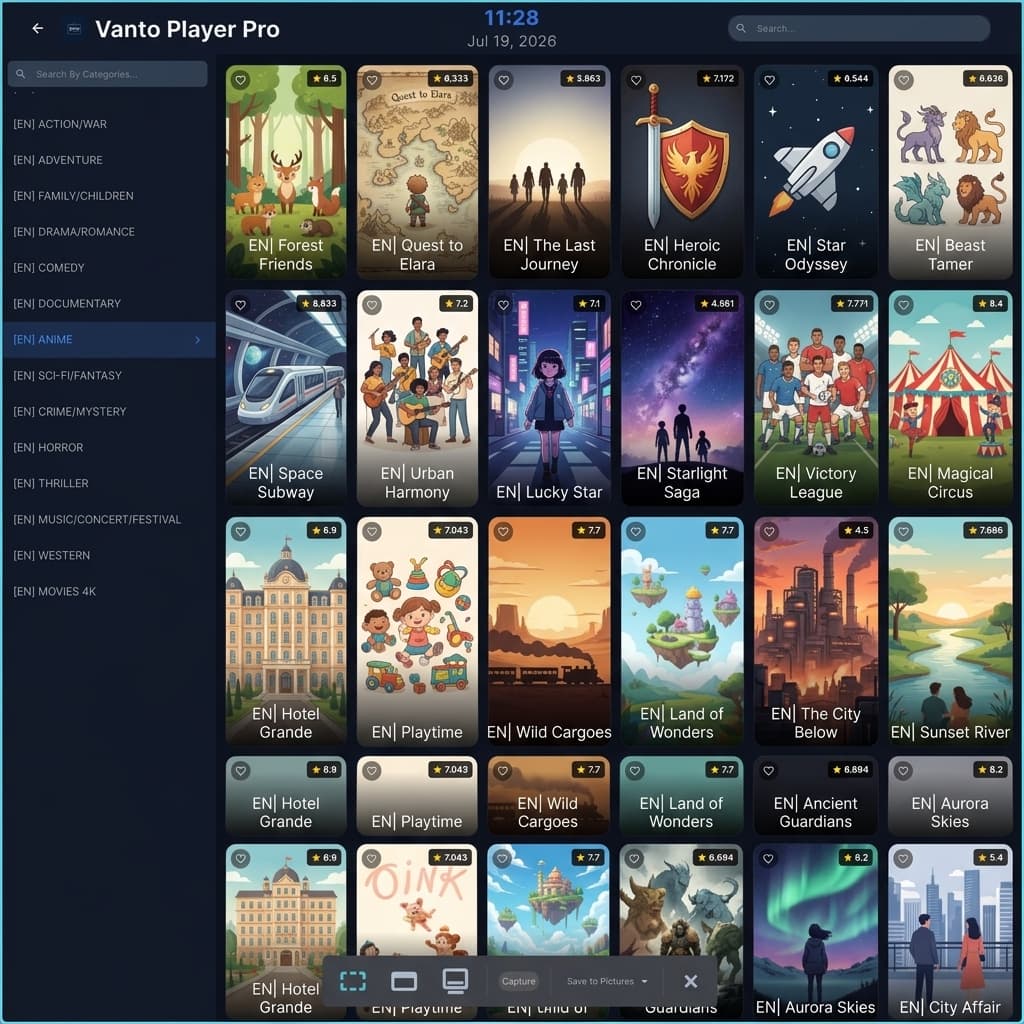
Task: Open the Star Odyssey rocket poster
Action: (x=815, y=172)
